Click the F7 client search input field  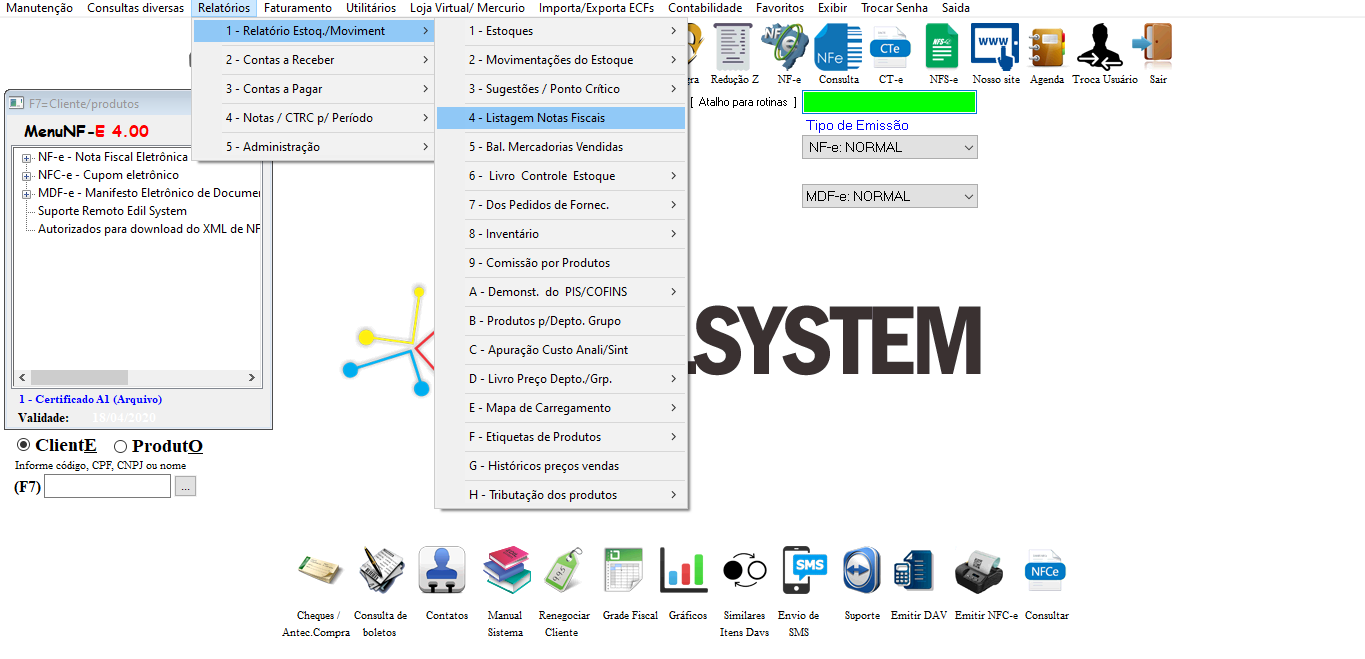point(107,487)
